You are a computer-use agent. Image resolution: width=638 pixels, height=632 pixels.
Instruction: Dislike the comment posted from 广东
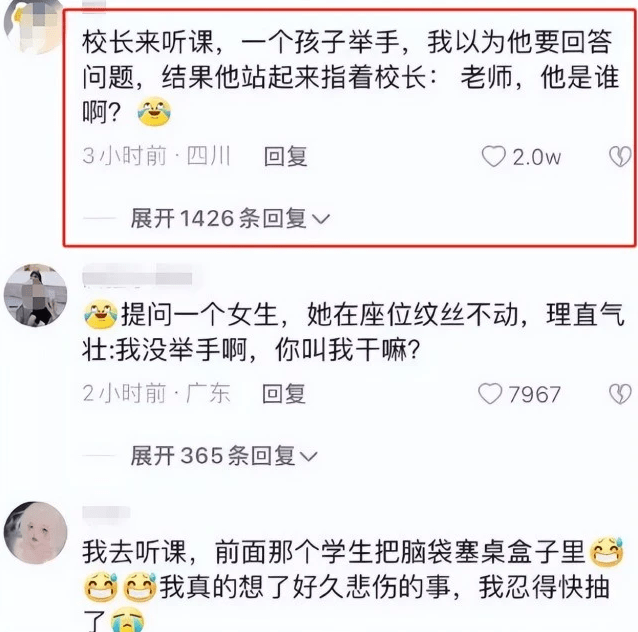tap(620, 394)
